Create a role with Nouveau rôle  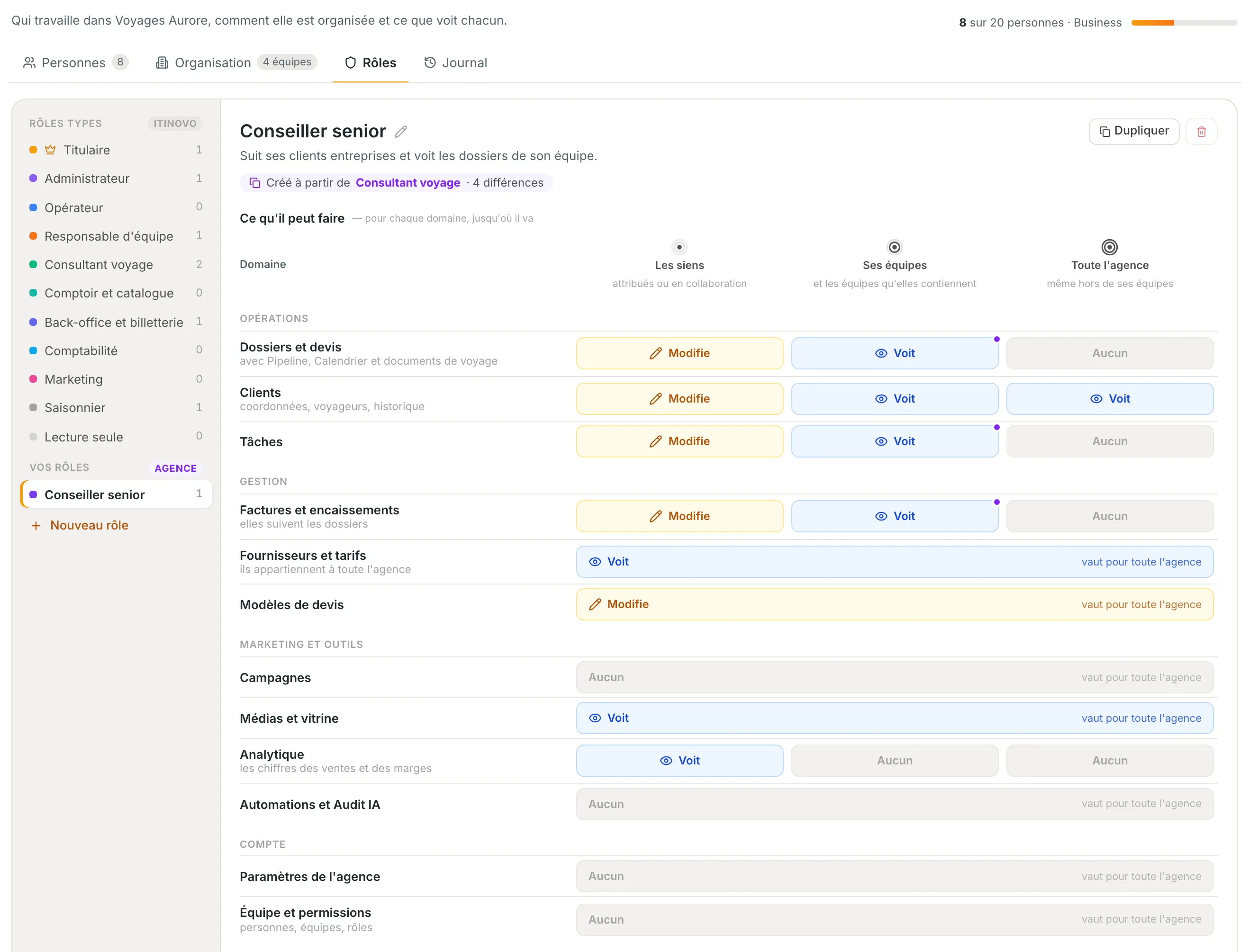click(x=80, y=525)
